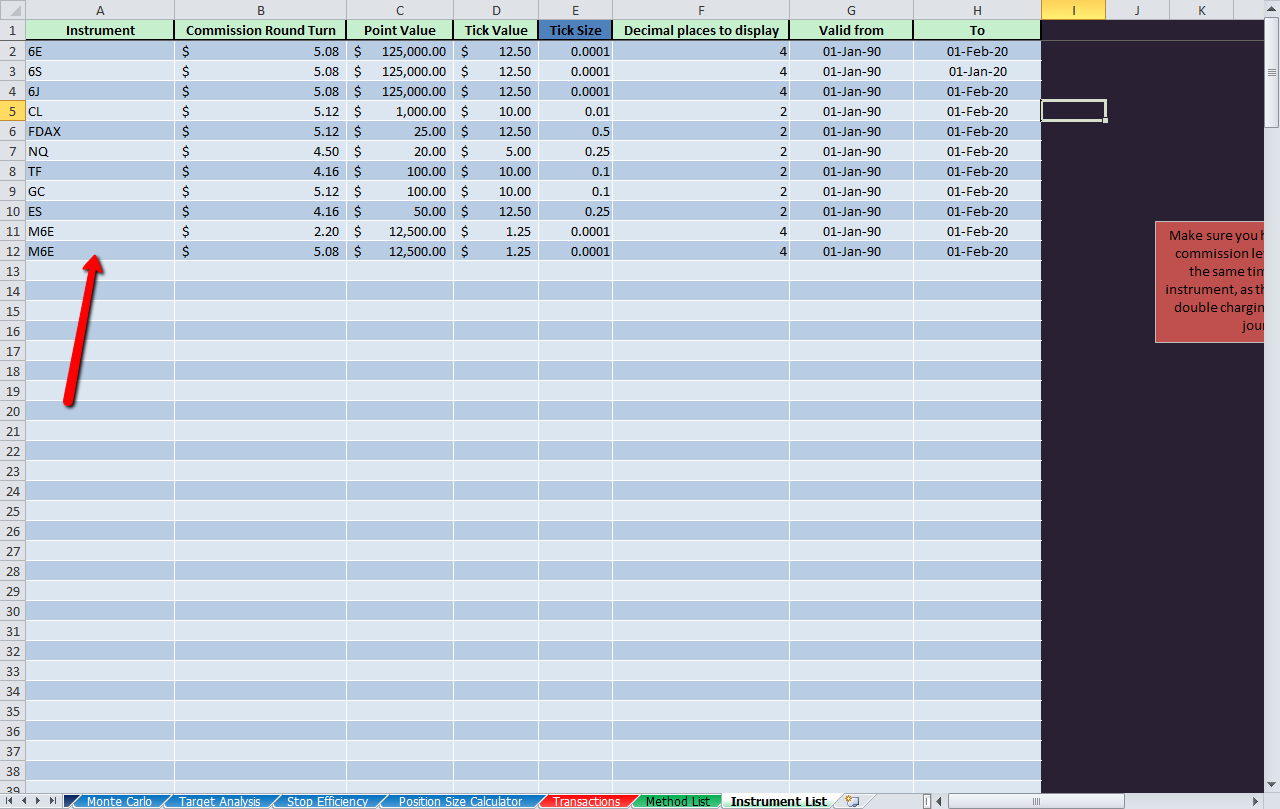Viewport: 1280px width, 809px height.
Task: Insert a new worksheet with the tab icon
Action: (852, 801)
